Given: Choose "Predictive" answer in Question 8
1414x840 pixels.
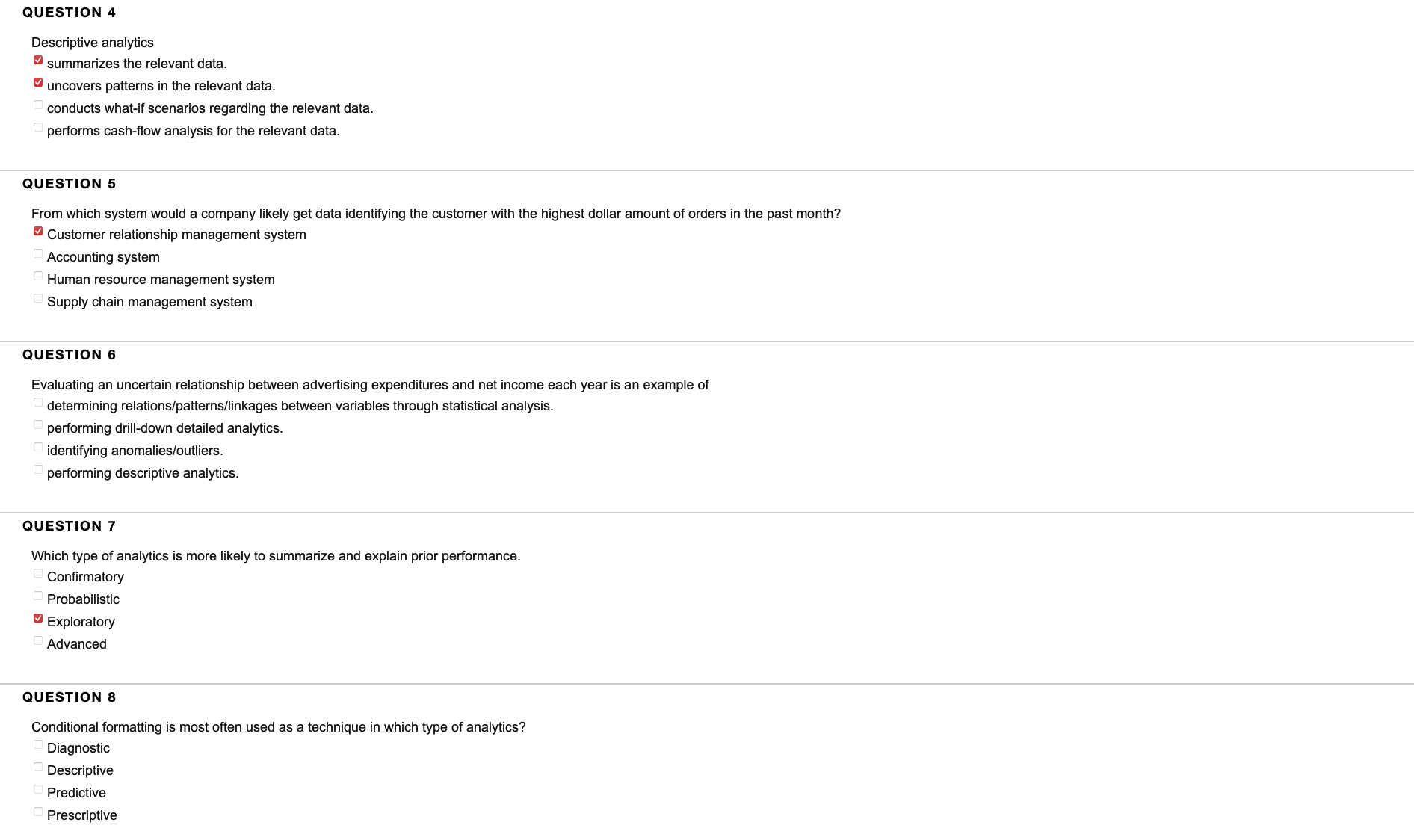Looking at the screenshot, I should [x=38, y=788].
